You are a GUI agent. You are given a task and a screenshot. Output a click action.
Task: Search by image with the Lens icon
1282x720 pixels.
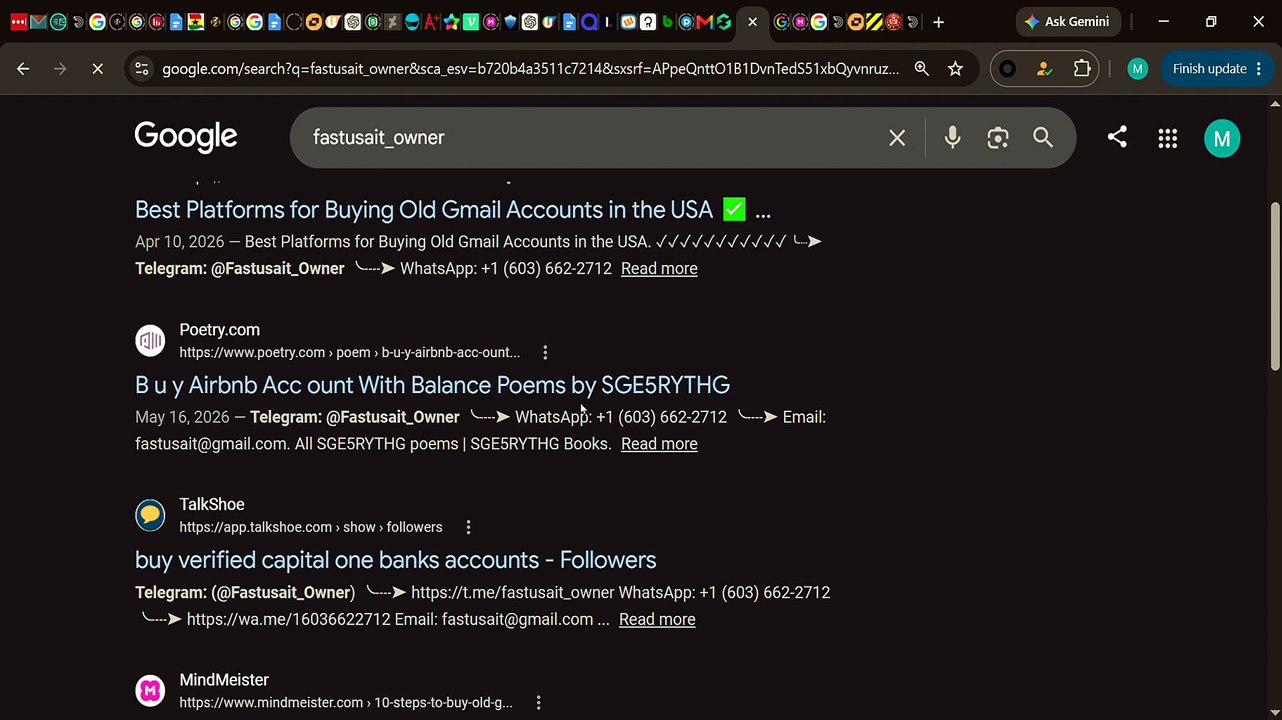click(998, 138)
